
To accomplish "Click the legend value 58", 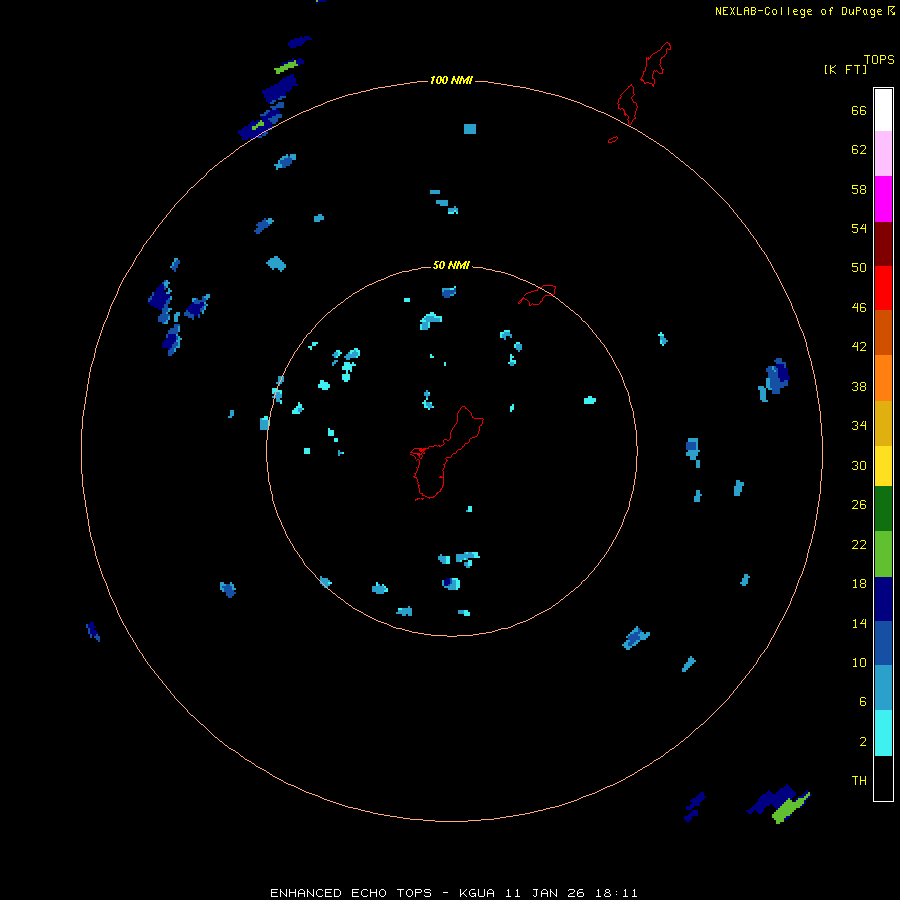I will (x=859, y=189).
